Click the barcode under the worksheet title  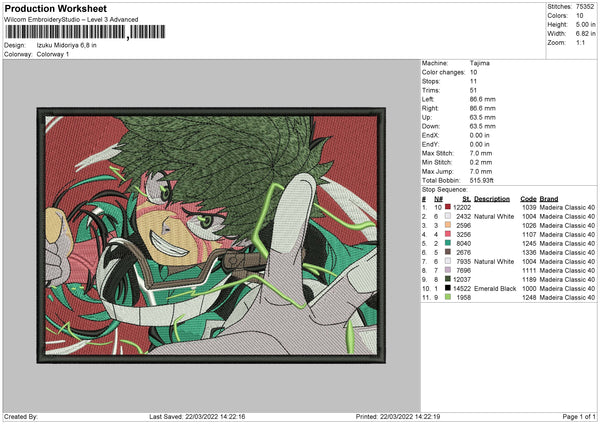point(85,32)
